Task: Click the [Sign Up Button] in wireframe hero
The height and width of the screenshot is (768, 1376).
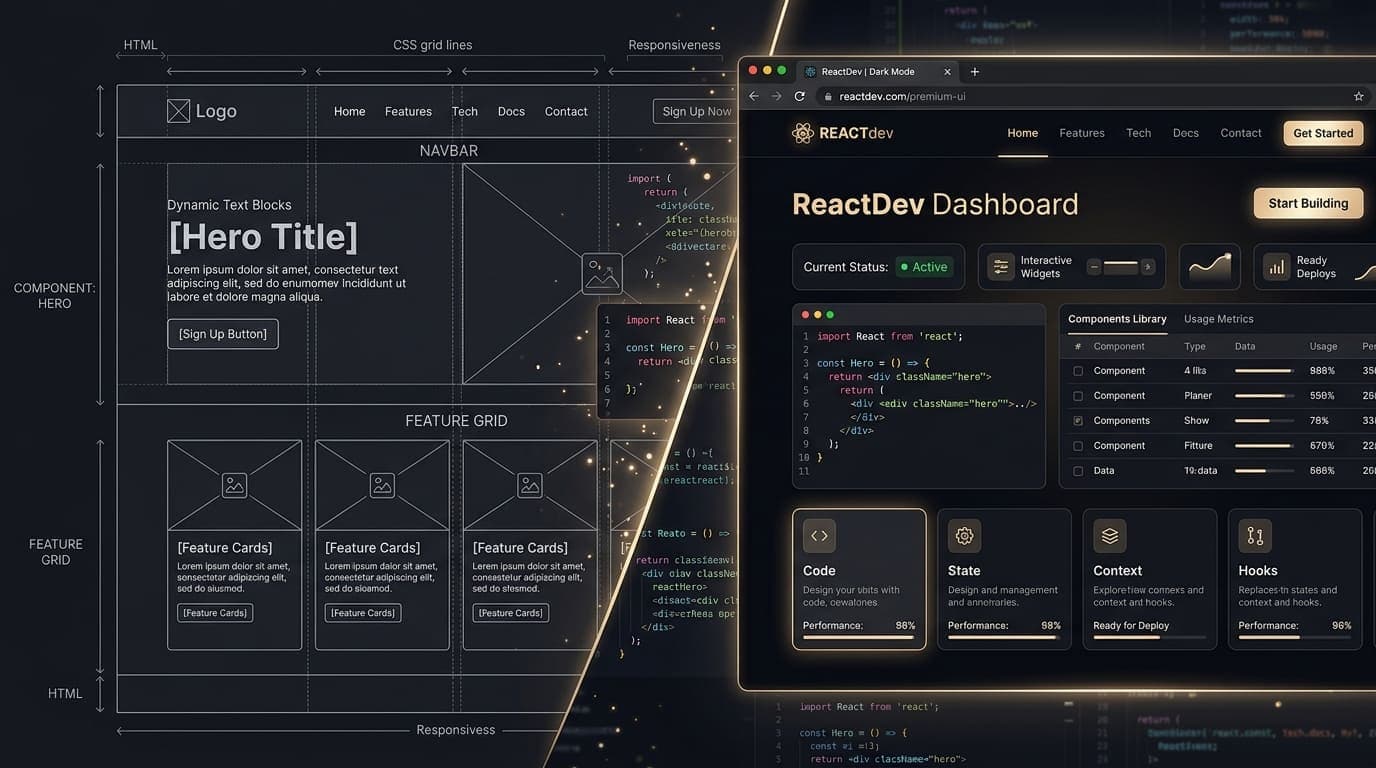Action: 223,334
